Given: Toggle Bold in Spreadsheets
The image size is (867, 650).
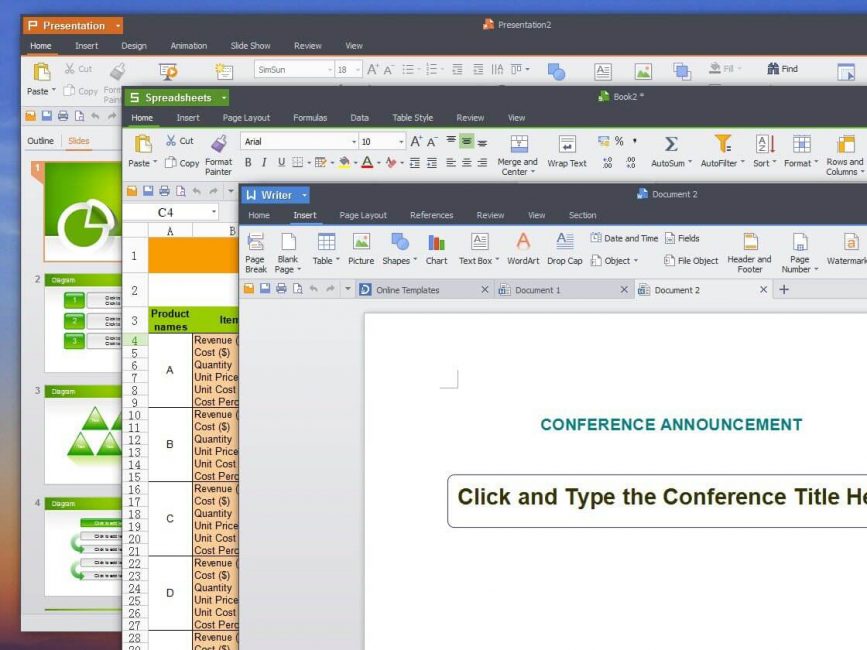Looking at the screenshot, I should (248, 162).
